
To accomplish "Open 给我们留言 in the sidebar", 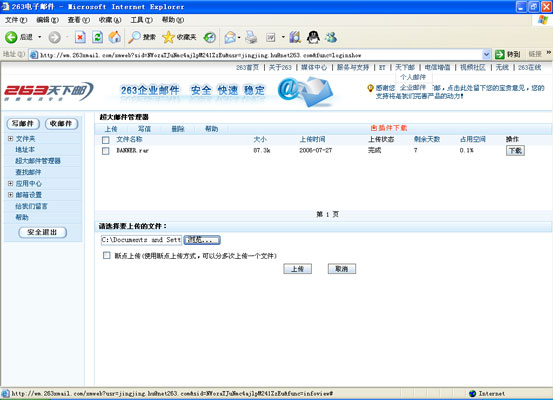I will point(31,206).
